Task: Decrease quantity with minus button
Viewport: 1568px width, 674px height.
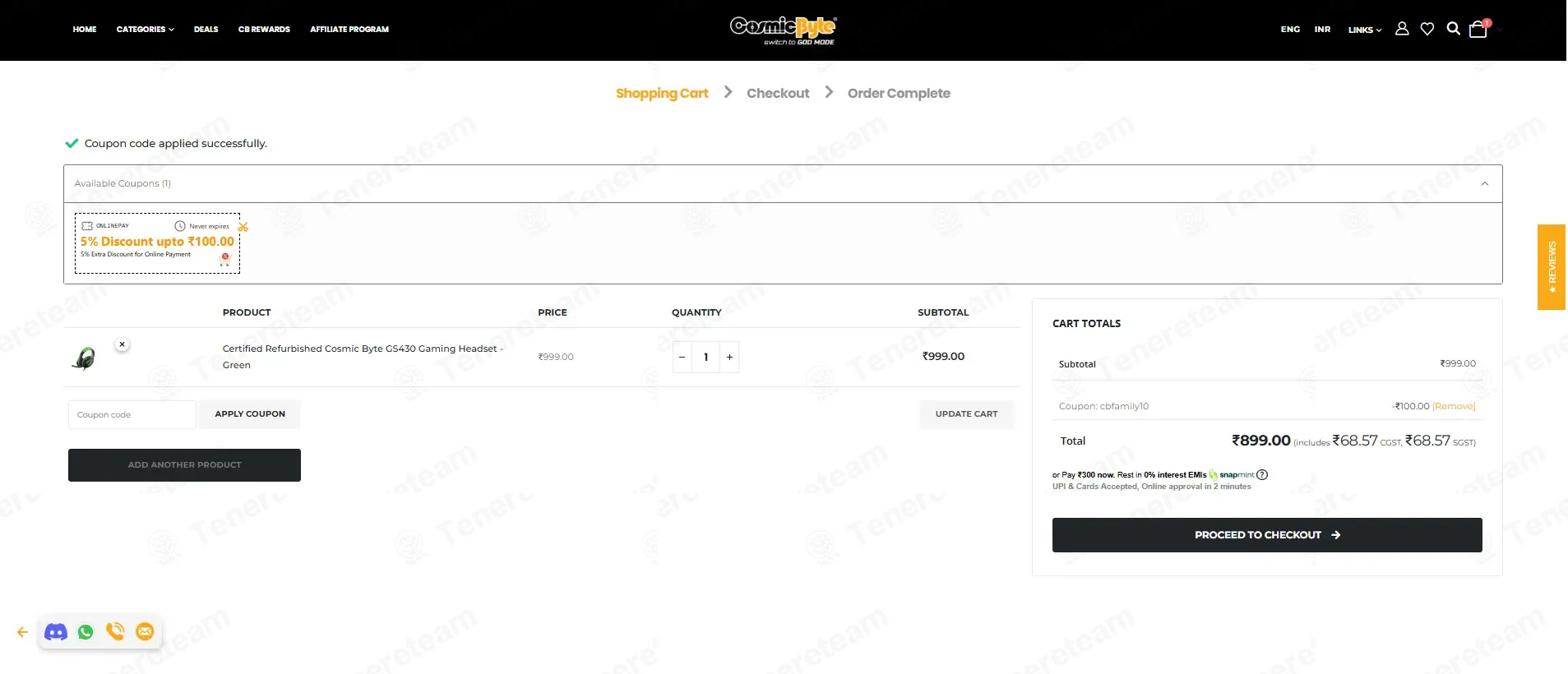Action: click(682, 357)
